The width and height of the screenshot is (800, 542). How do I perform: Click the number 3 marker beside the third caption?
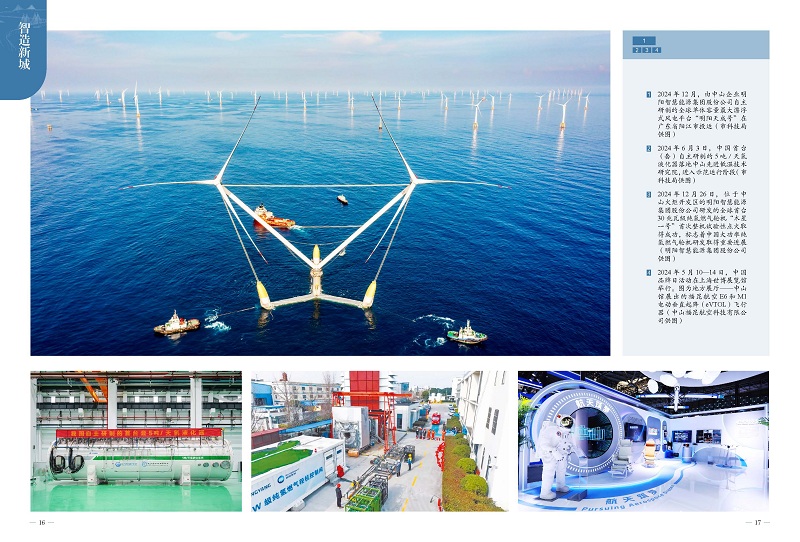(648, 192)
